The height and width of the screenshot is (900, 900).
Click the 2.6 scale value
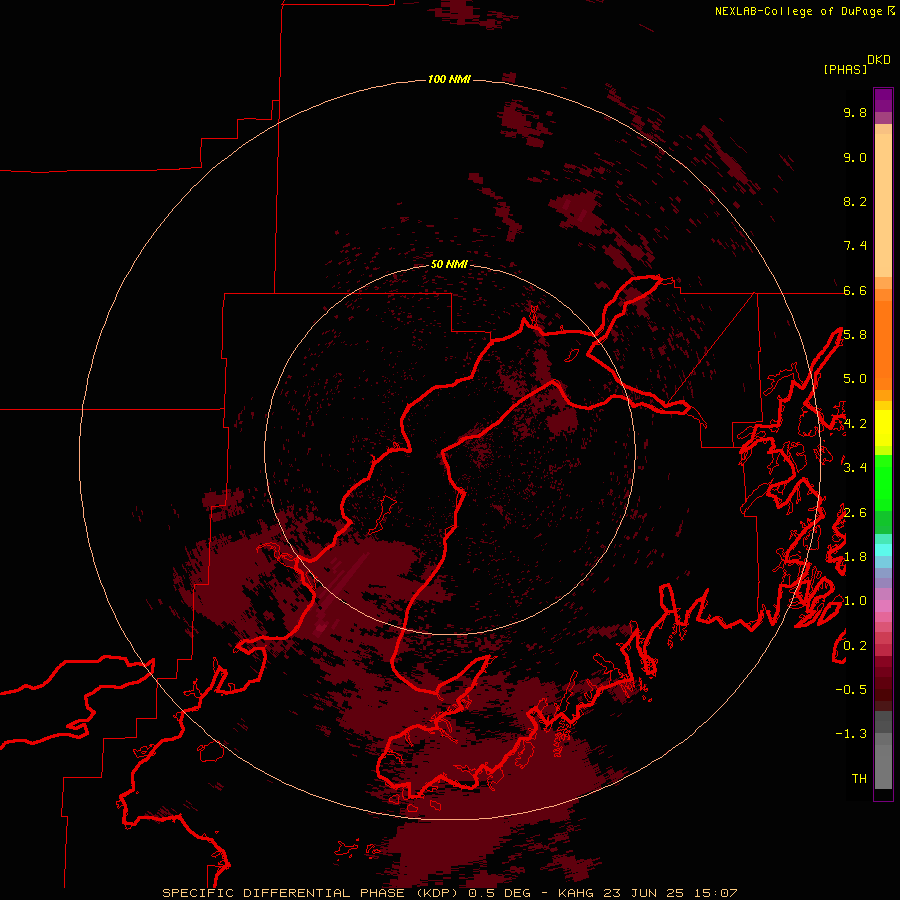[x=855, y=513]
